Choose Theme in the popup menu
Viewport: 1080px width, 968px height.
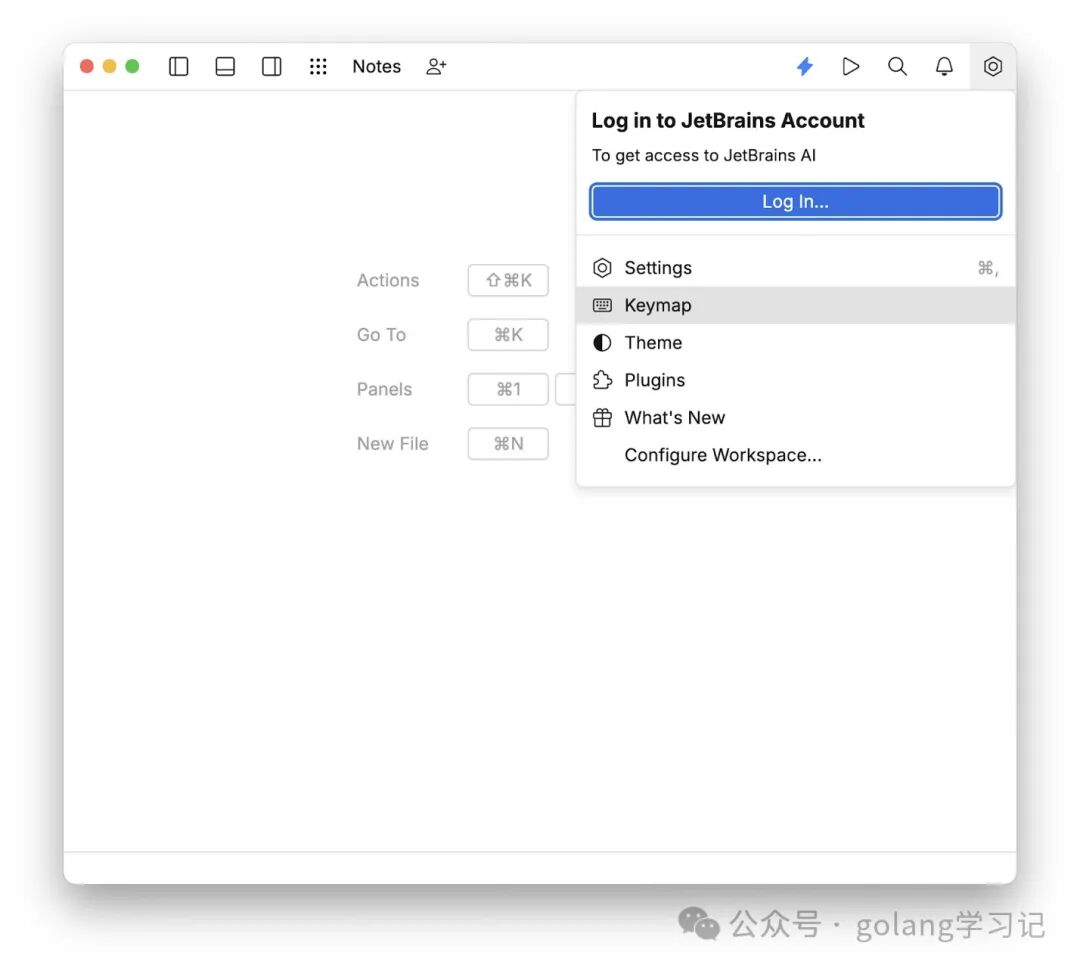(796, 342)
